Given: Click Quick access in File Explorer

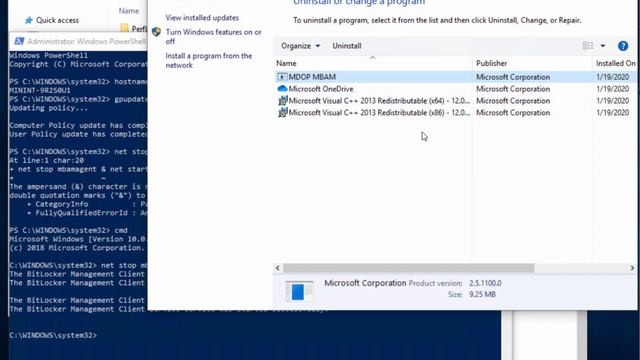Looking at the screenshot, I should coord(57,20).
